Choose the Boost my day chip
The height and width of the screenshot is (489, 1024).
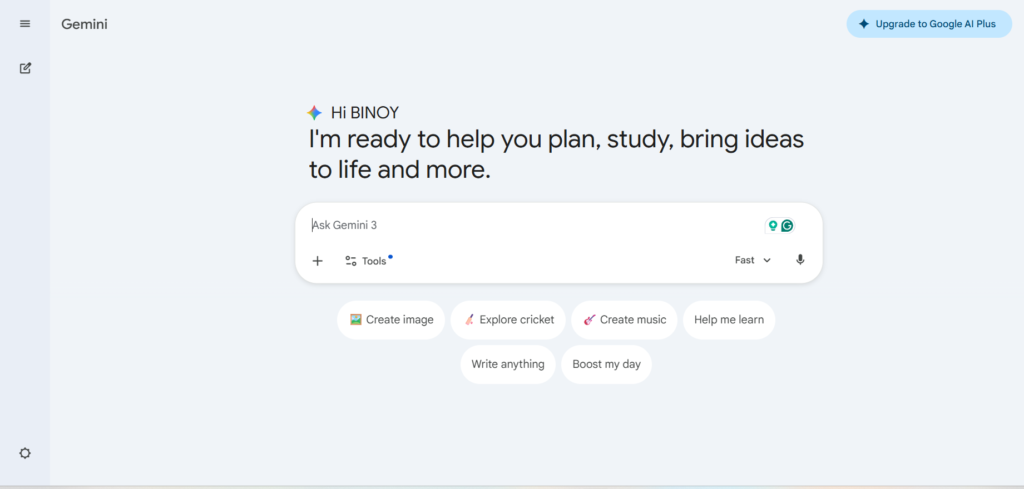pos(606,364)
